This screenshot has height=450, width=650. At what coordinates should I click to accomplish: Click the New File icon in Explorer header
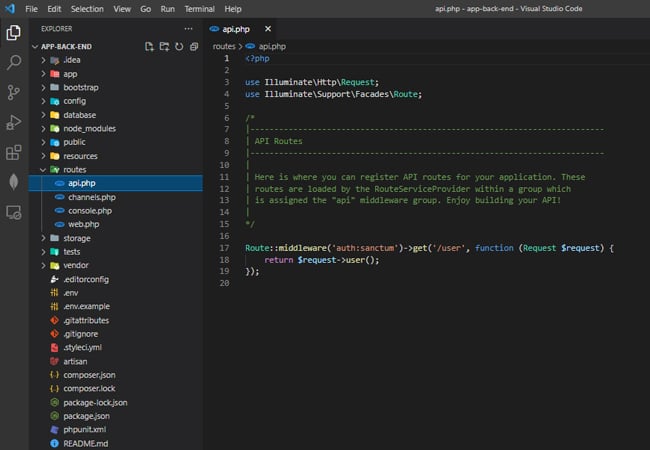149,46
